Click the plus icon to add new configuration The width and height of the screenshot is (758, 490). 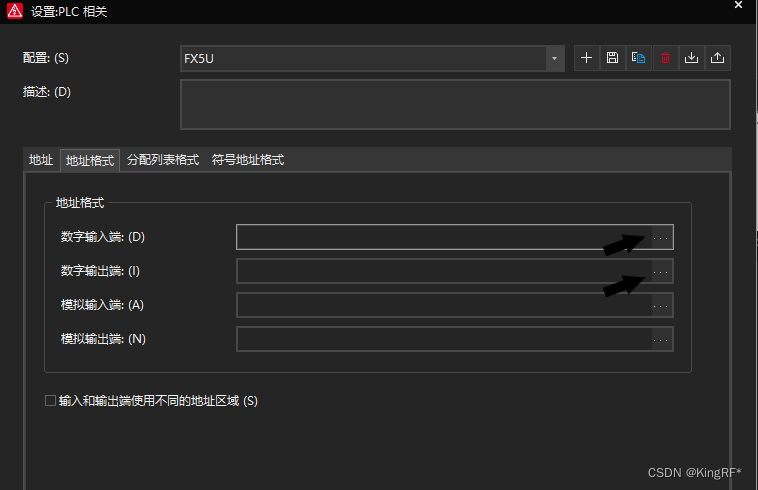pyautogui.click(x=586, y=58)
